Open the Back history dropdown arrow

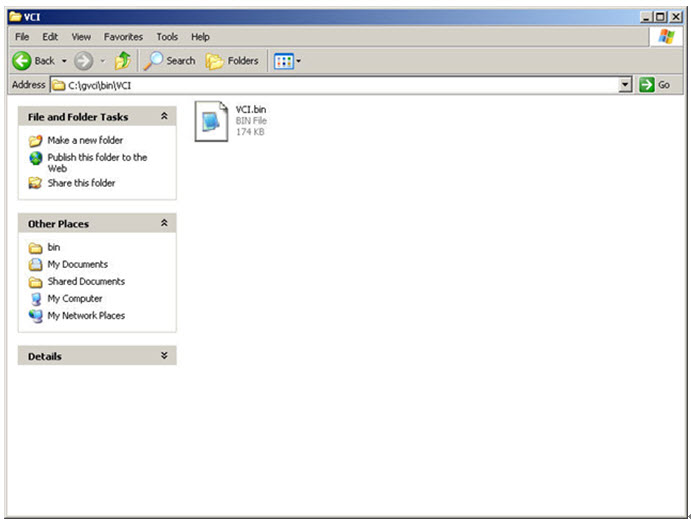[x=64, y=61]
